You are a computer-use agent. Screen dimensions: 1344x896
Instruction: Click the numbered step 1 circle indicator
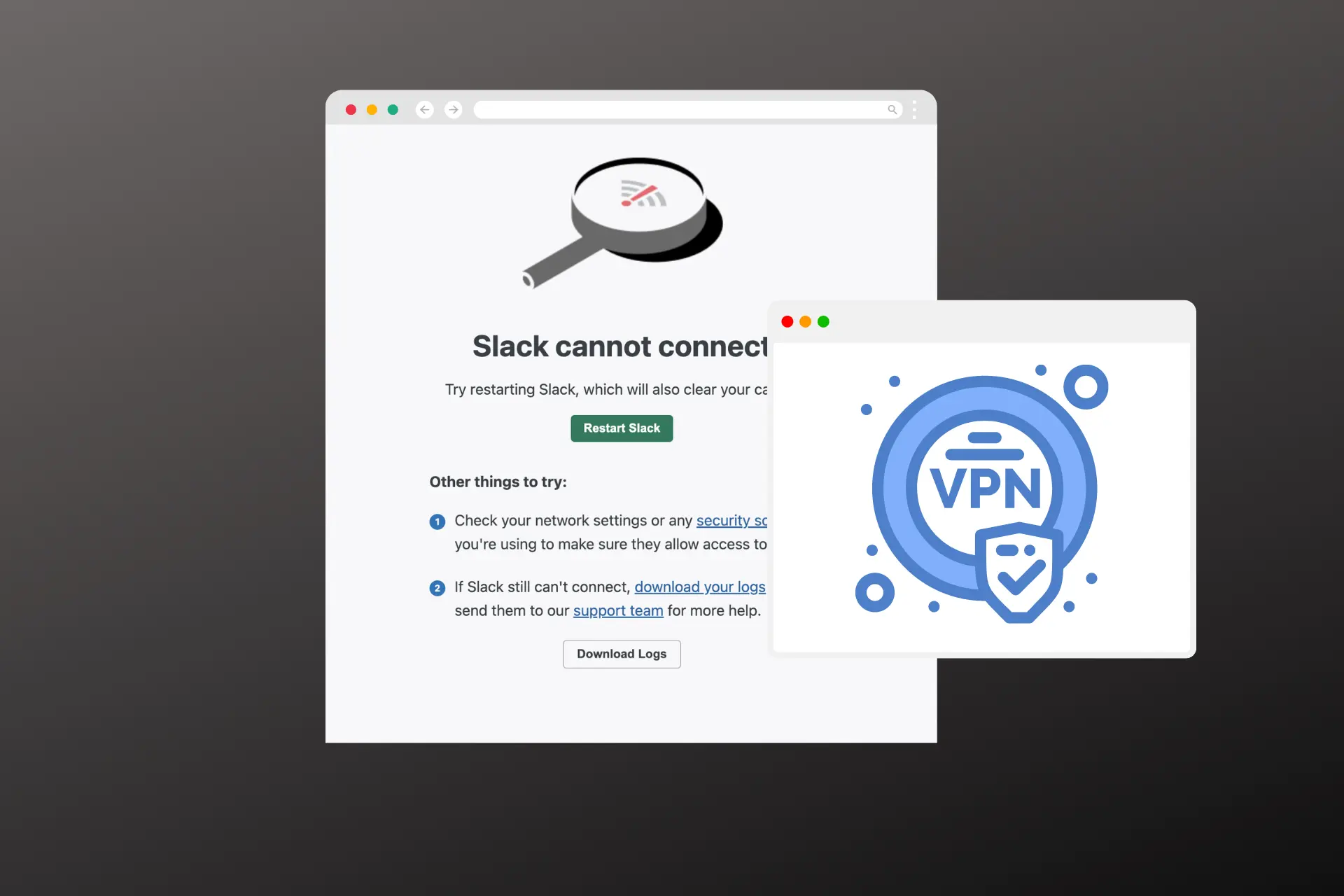pos(436,520)
